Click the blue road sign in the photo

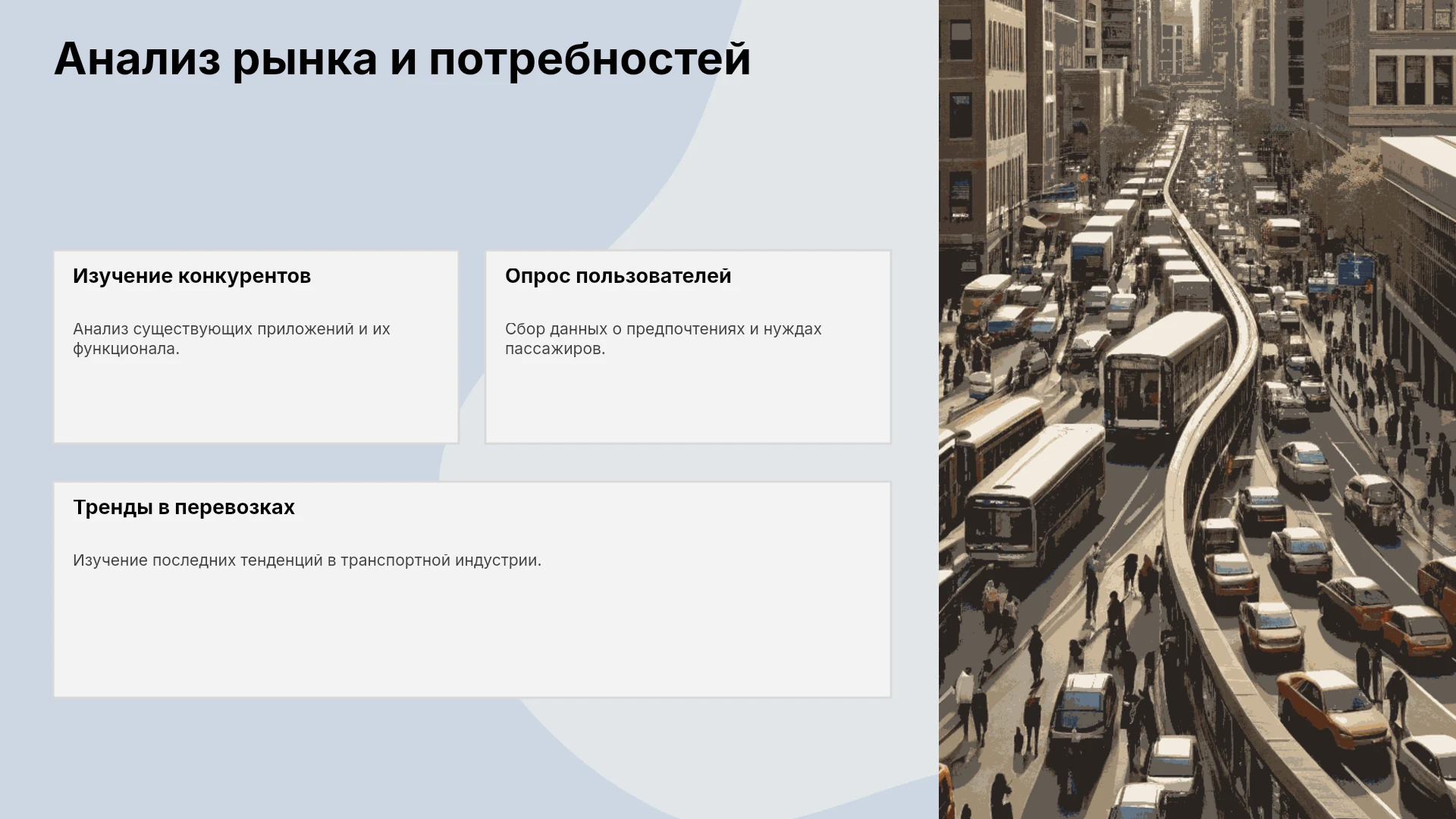pos(1356,271)
